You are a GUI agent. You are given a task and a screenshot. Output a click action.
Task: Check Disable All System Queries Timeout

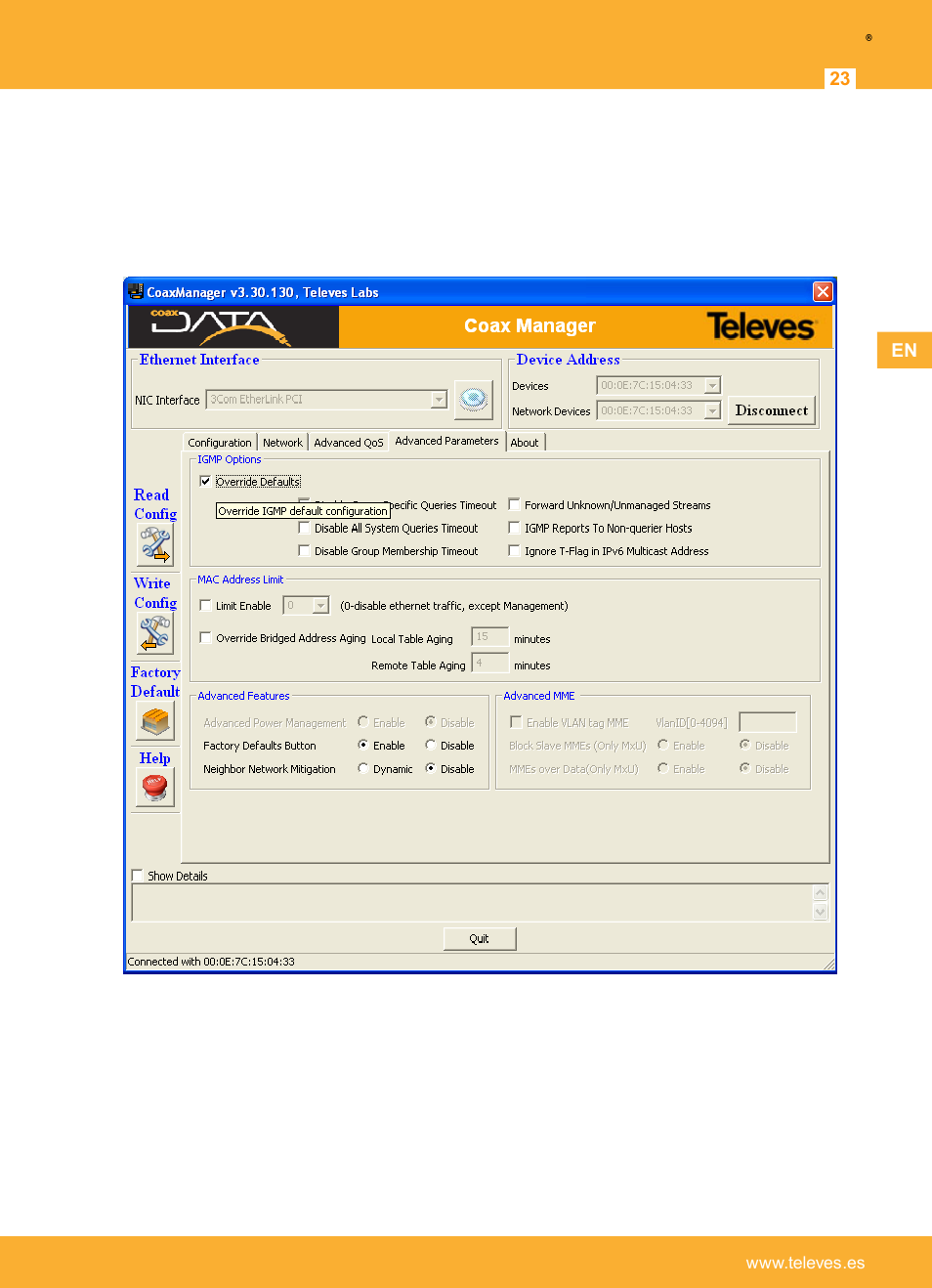pyautogui.click(x=304, y=528)
